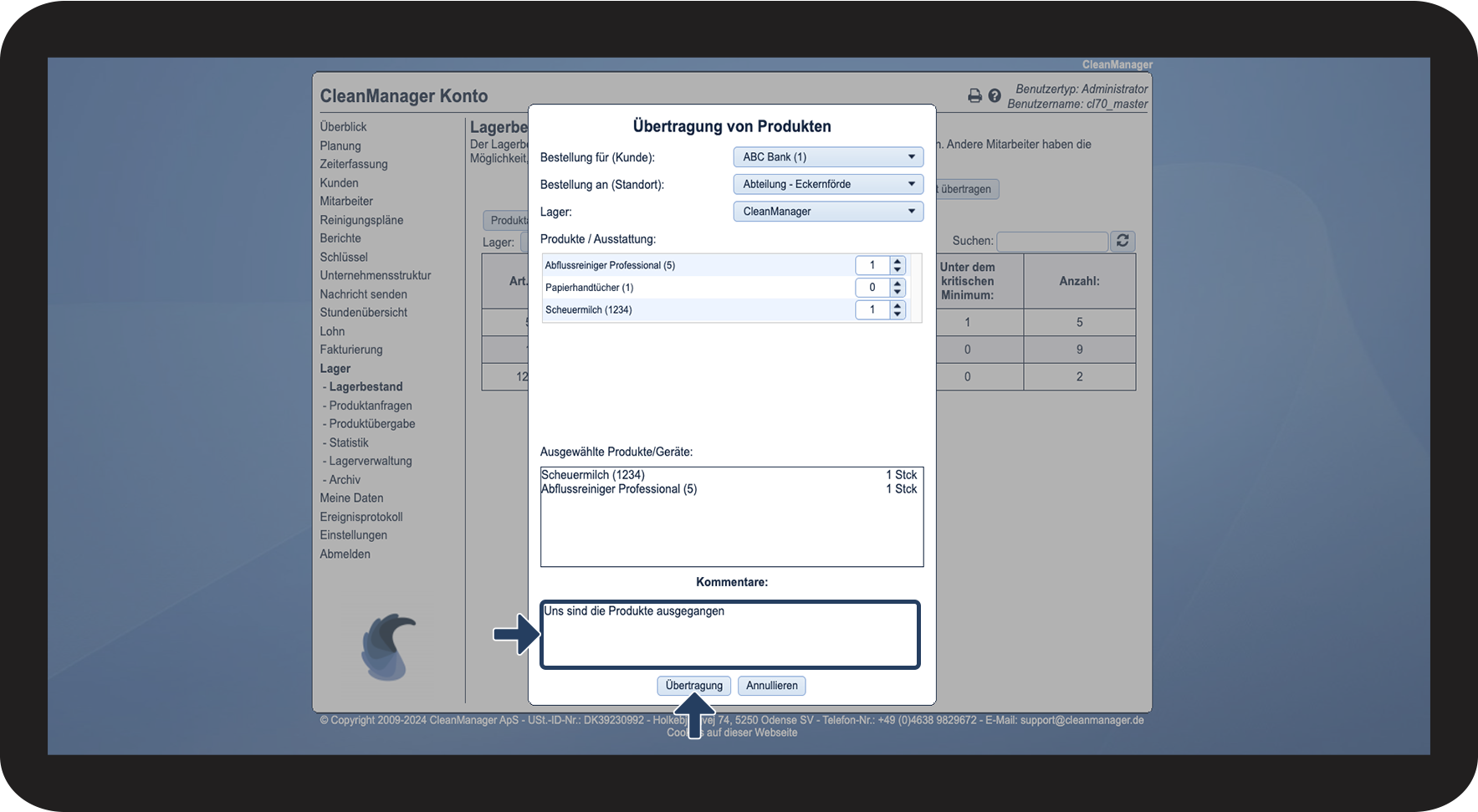This screenshot has height=812, width=1478.
Task: Click the Übertragung button
Action: pos(694,686)
